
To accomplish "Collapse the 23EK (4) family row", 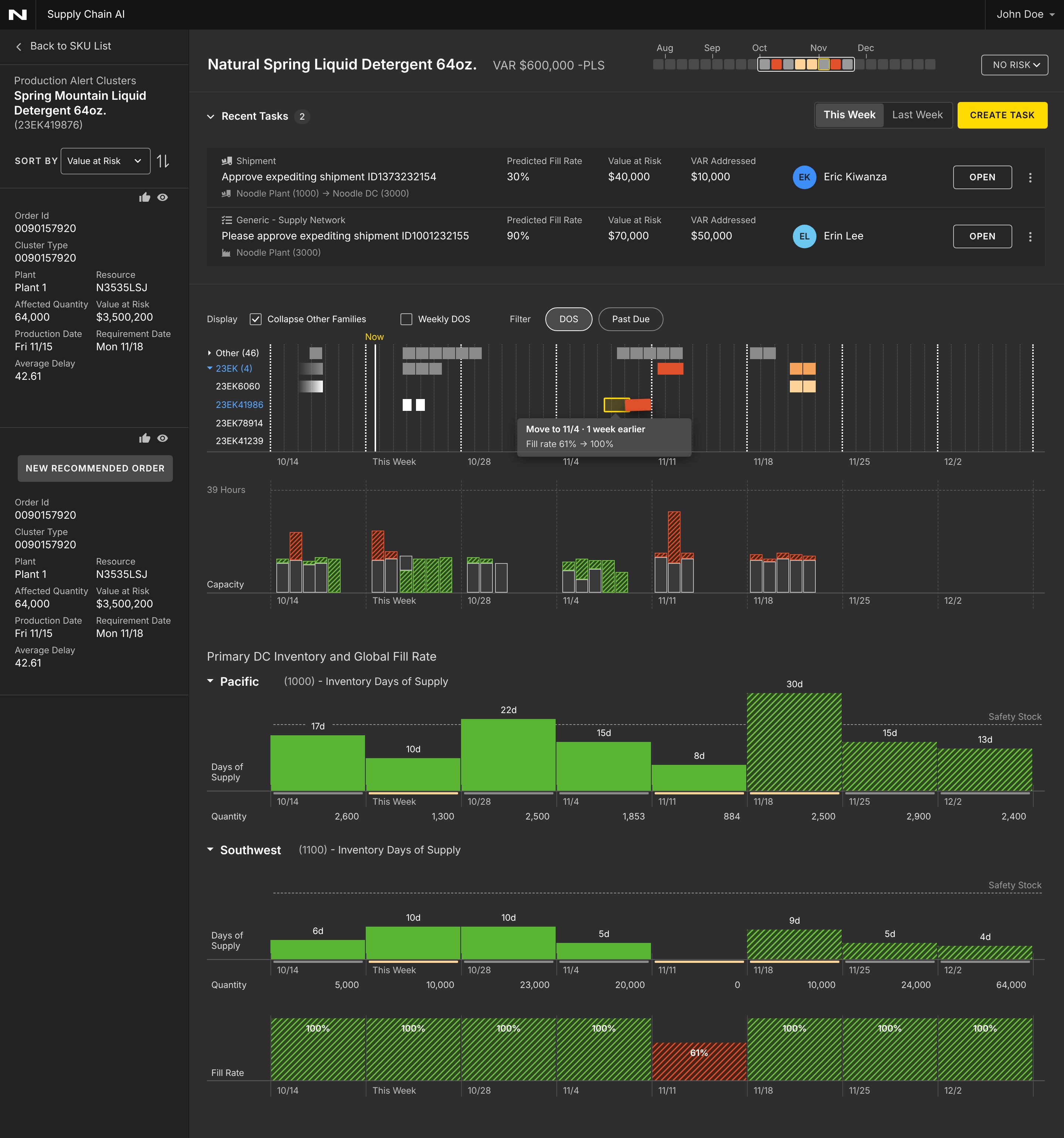I will click(210, 369).
